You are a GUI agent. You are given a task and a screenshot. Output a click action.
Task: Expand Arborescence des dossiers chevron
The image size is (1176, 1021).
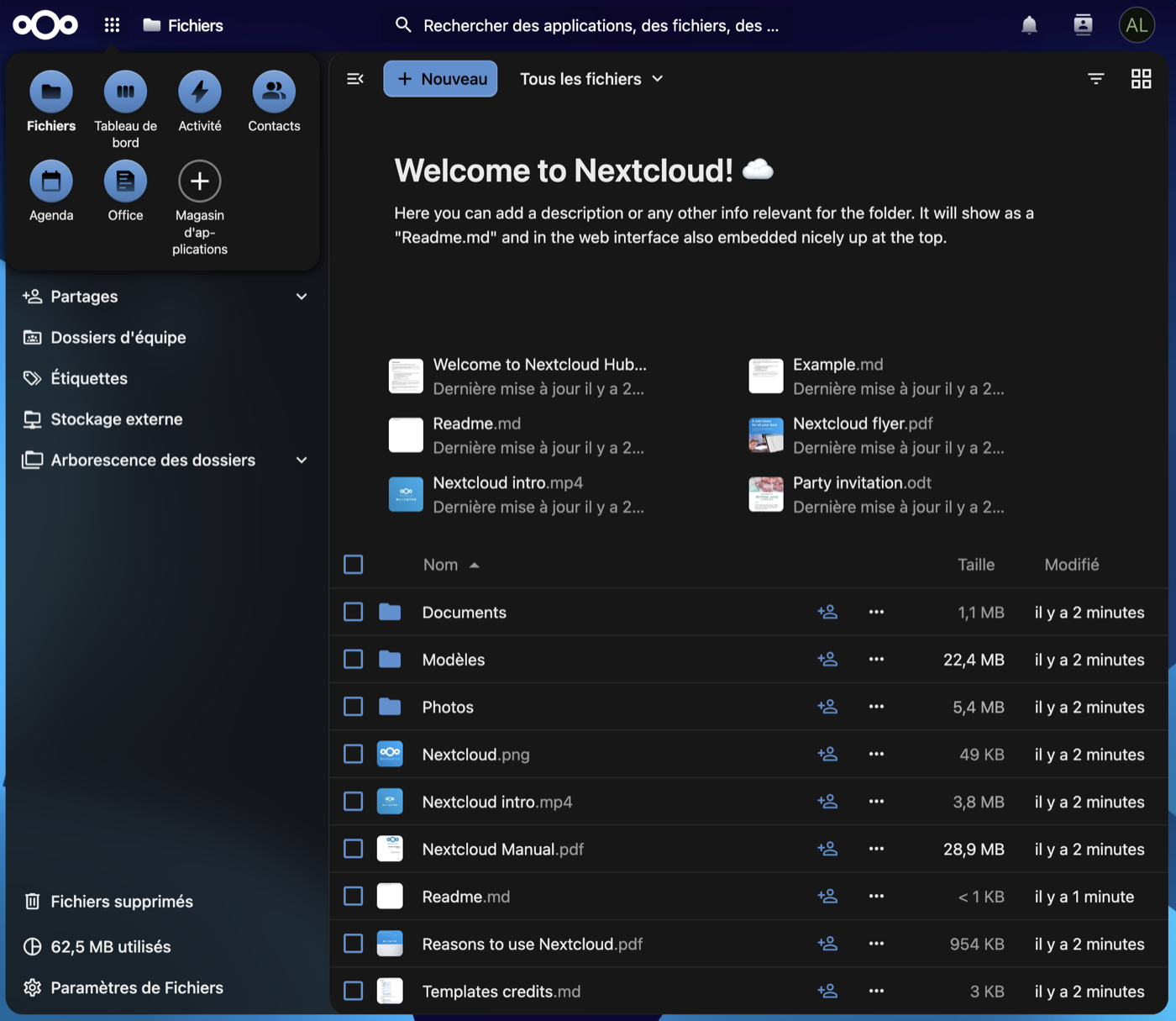point(302,460)
